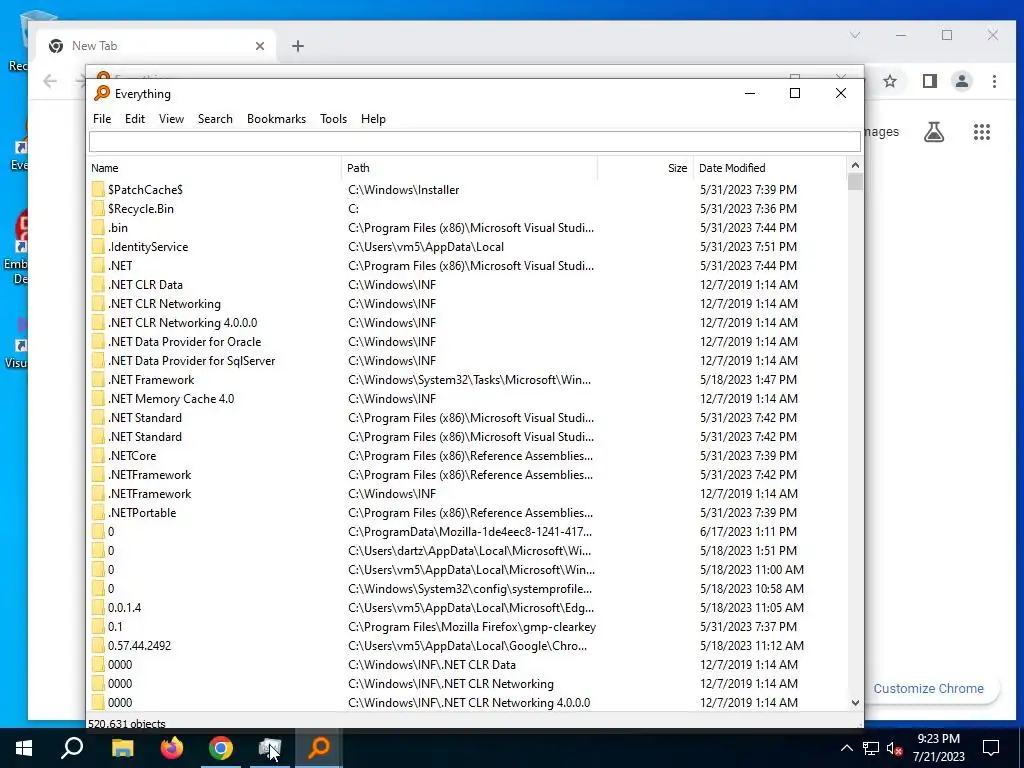Select the .NET Framework folder row
The width and height of the screenshot is (1024, 768).
pos(468,379)
